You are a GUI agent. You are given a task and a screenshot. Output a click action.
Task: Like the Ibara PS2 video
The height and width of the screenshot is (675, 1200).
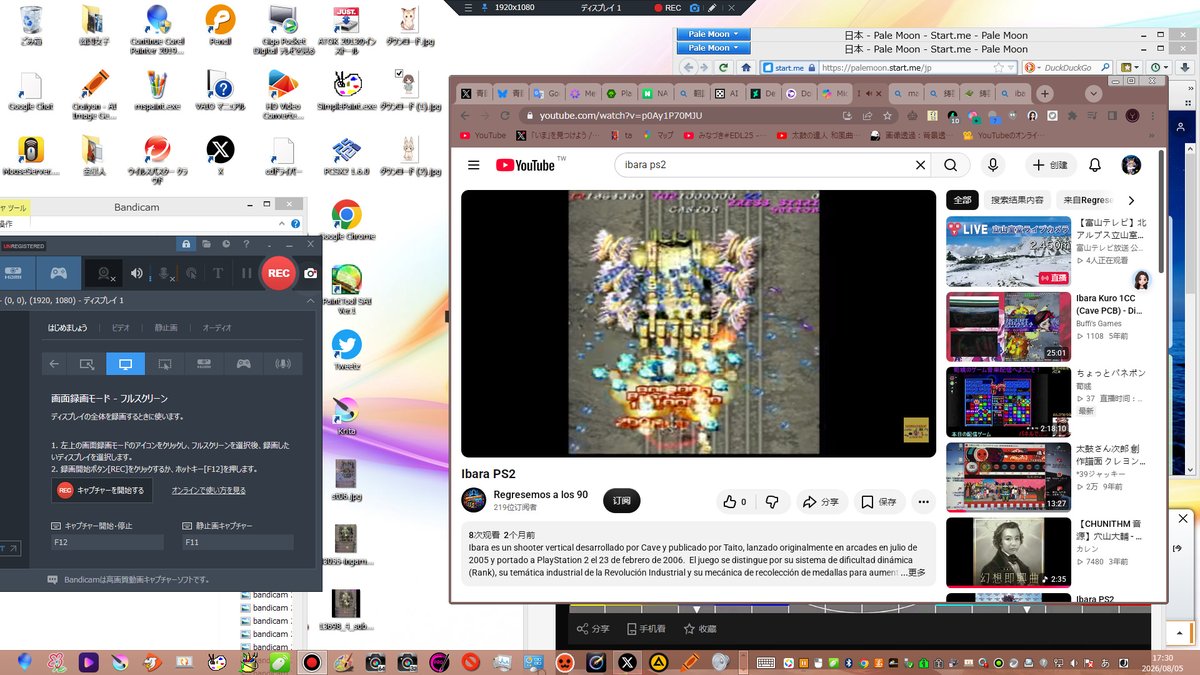735,502
